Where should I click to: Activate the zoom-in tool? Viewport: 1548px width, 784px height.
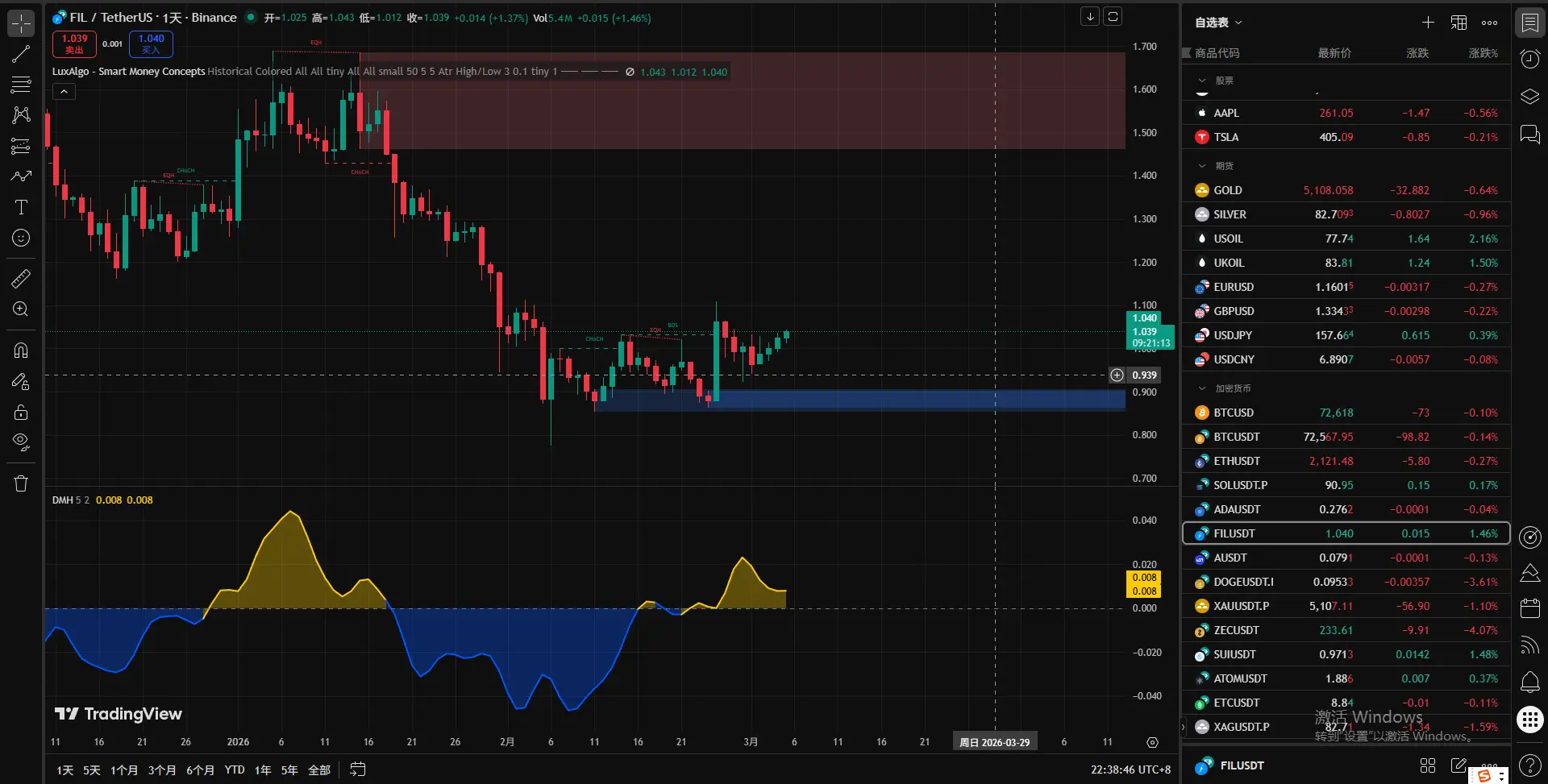click(21, 309)
